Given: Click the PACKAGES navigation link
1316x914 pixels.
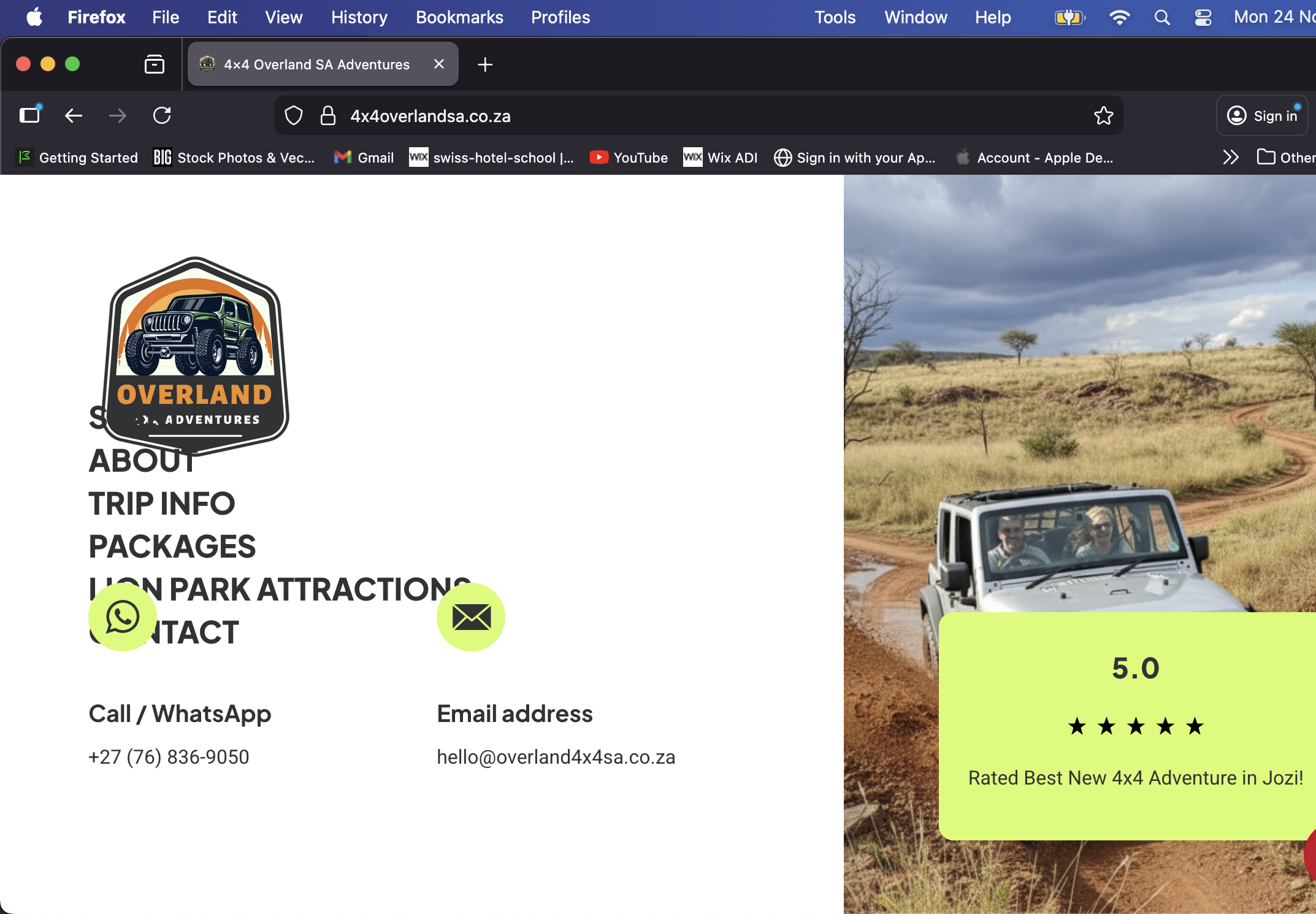Looking at the screenshot, I should [172, 546].
